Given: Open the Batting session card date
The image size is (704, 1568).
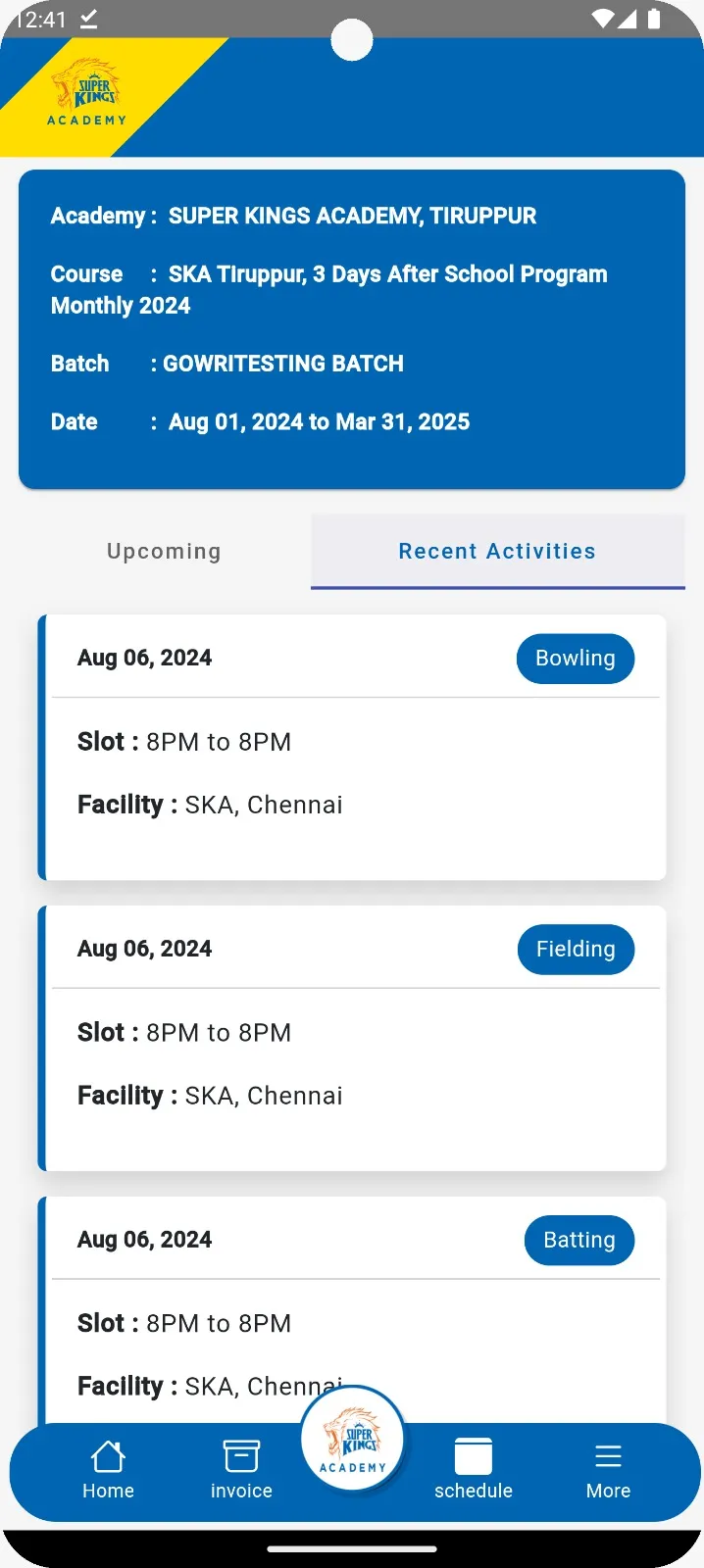Looking at the screenshot, I should click(x=145, y=1240).
